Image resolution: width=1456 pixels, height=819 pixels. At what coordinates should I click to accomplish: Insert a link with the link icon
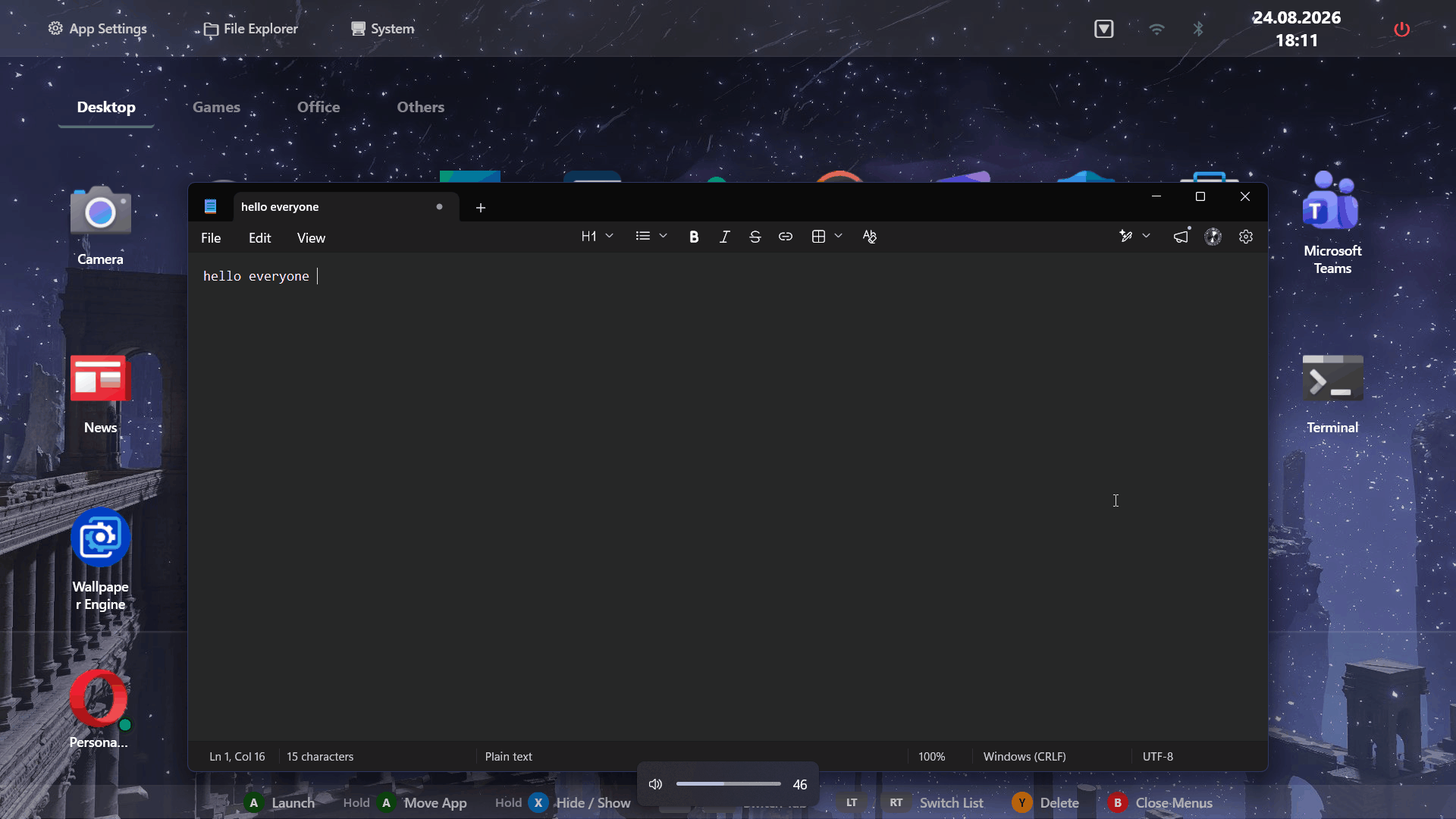[x=786, y=237]
